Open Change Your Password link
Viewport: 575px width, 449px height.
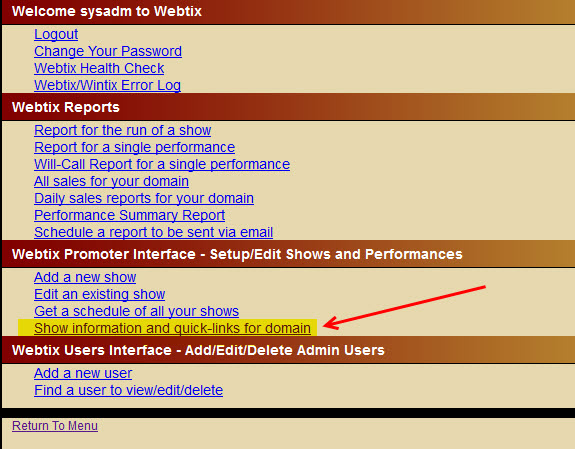tap(108, 51)
